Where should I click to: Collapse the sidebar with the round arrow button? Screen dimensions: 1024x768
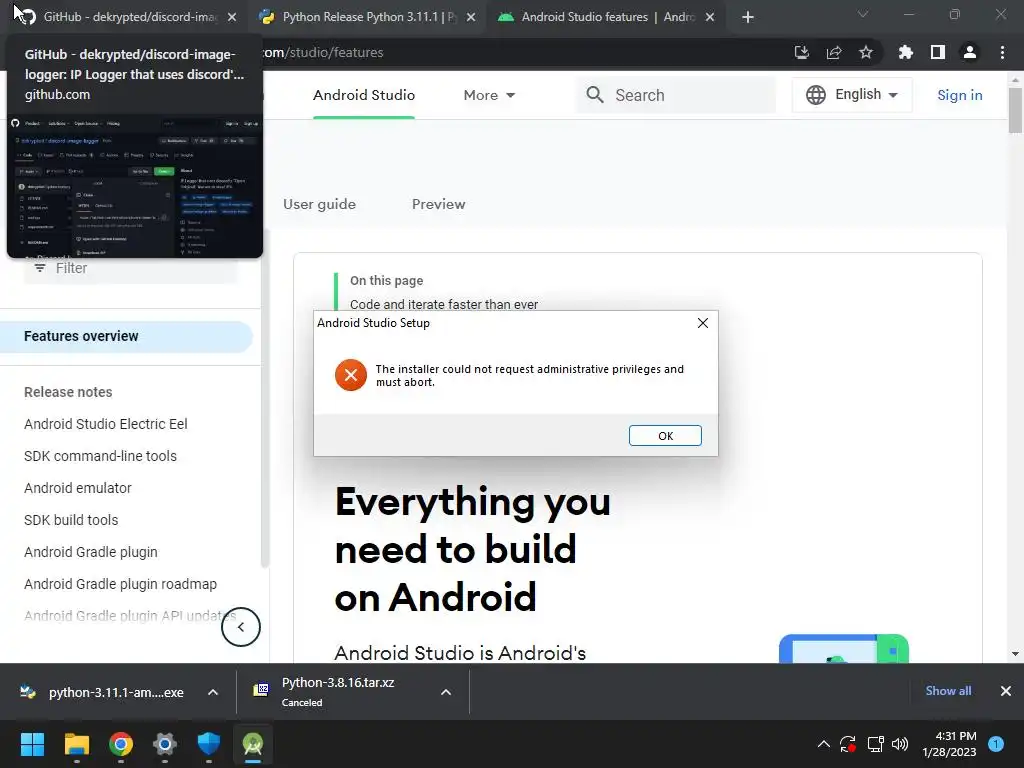point(241,627)
